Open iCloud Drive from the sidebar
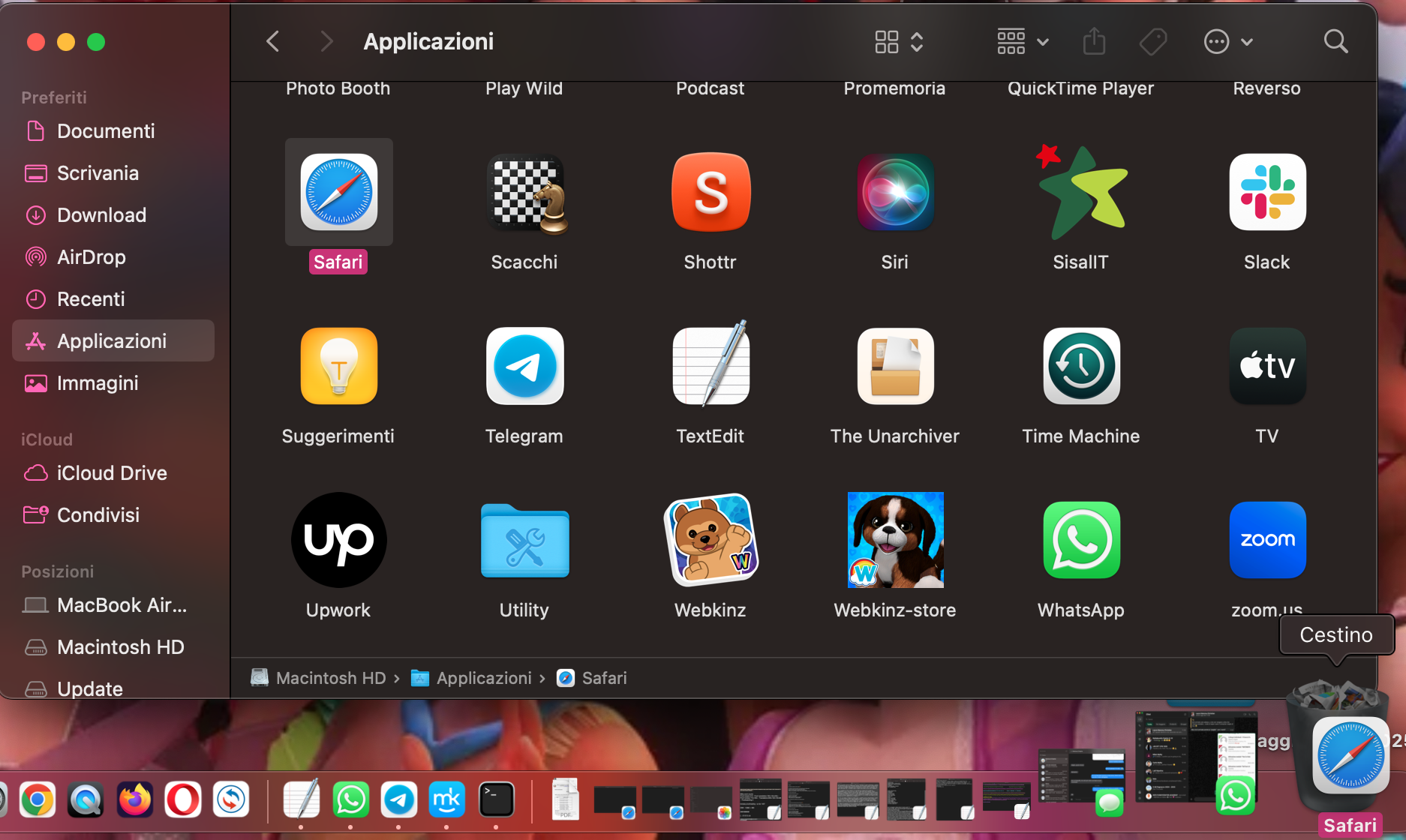This screenshot has height=840, width=1406. [x=112, y=472]
